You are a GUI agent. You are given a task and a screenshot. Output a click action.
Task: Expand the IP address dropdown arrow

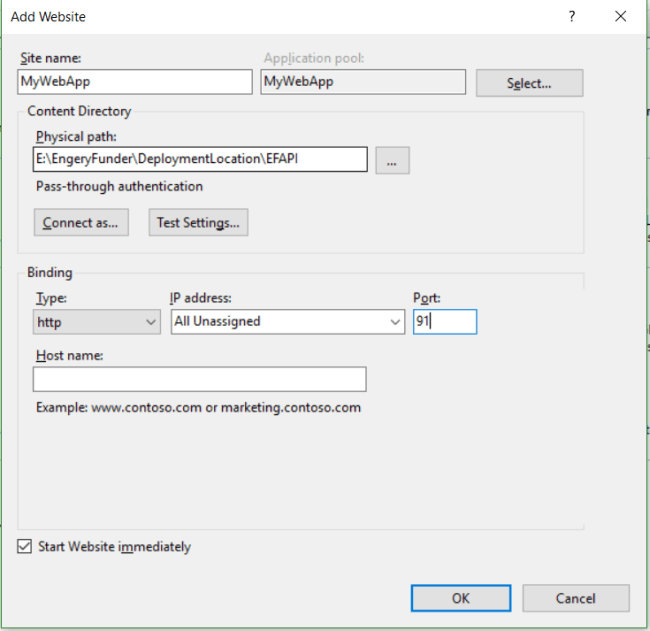click(x=394, y=322)
